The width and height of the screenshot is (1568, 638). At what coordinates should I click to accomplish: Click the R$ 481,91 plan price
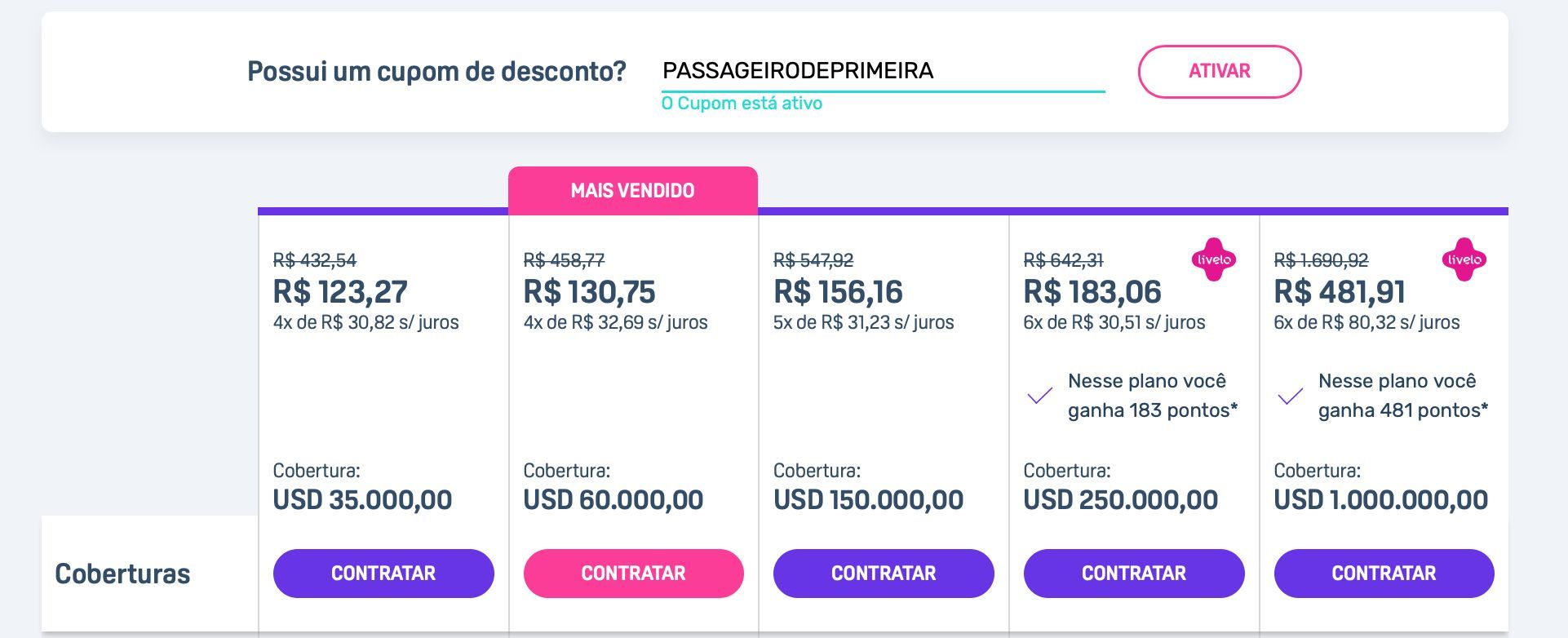pos(1340,292)
